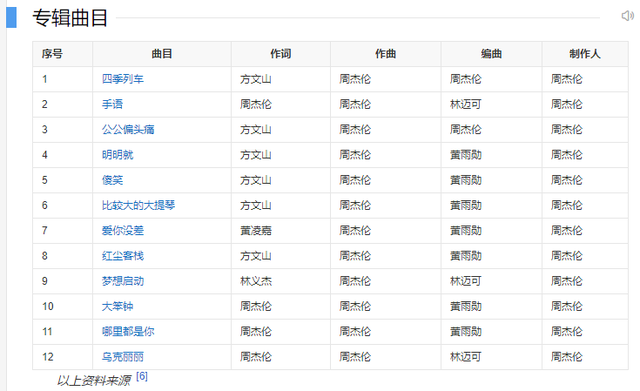
Task: Click the speaker read-aloud icon beside 专辑曲目
Action: (x=627, y=16)
